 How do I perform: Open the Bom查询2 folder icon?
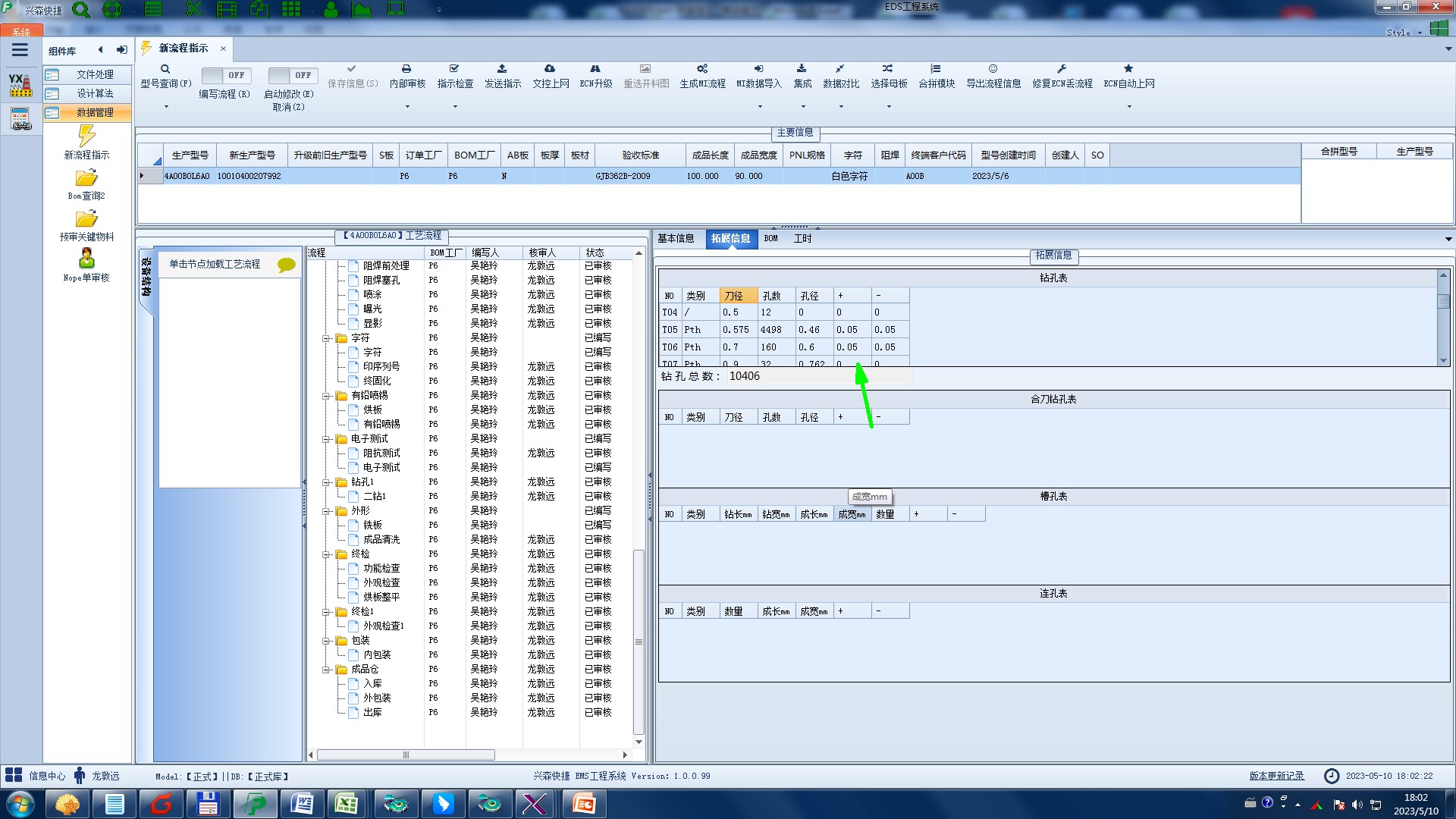86,178
